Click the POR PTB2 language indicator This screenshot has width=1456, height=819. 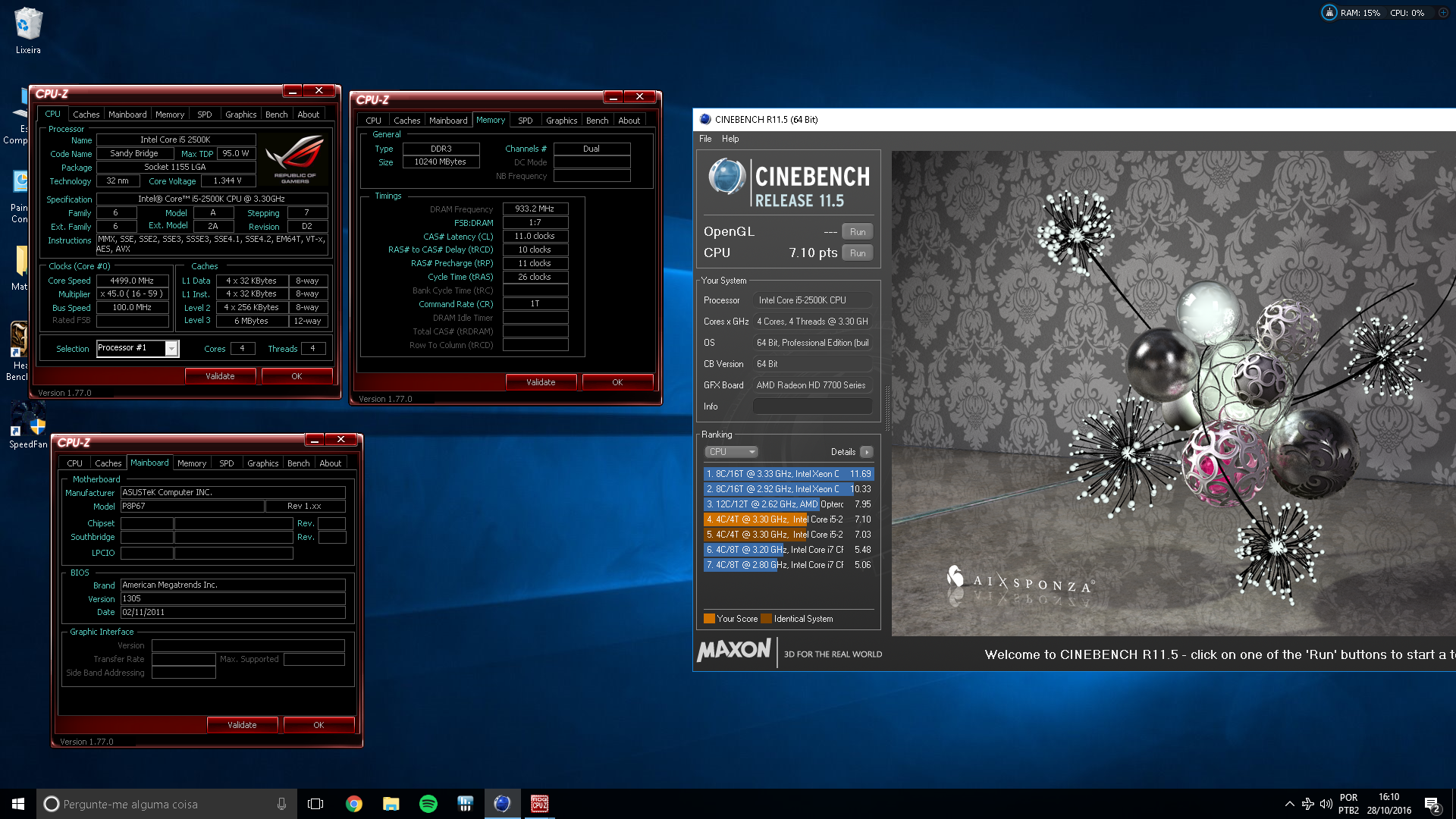click(1348, 804)
